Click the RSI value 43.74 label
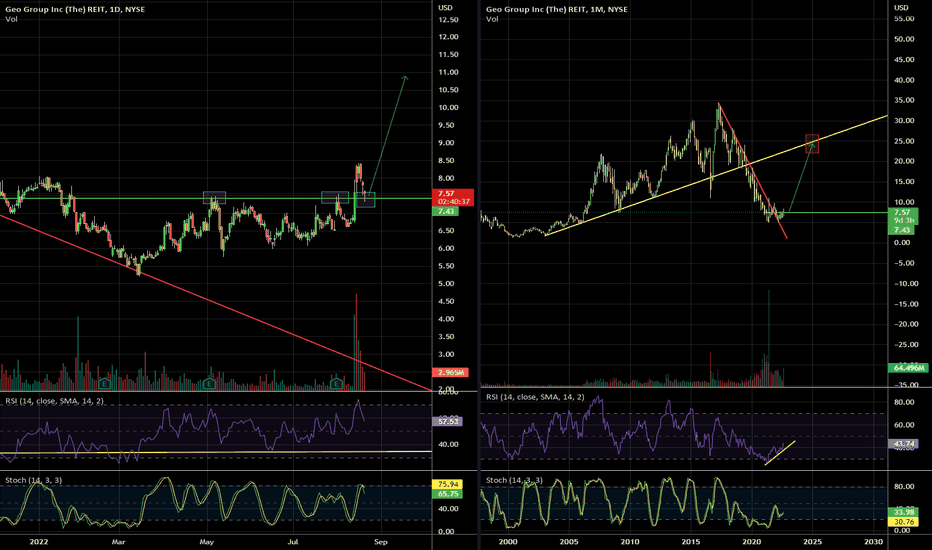 (903, 444)
